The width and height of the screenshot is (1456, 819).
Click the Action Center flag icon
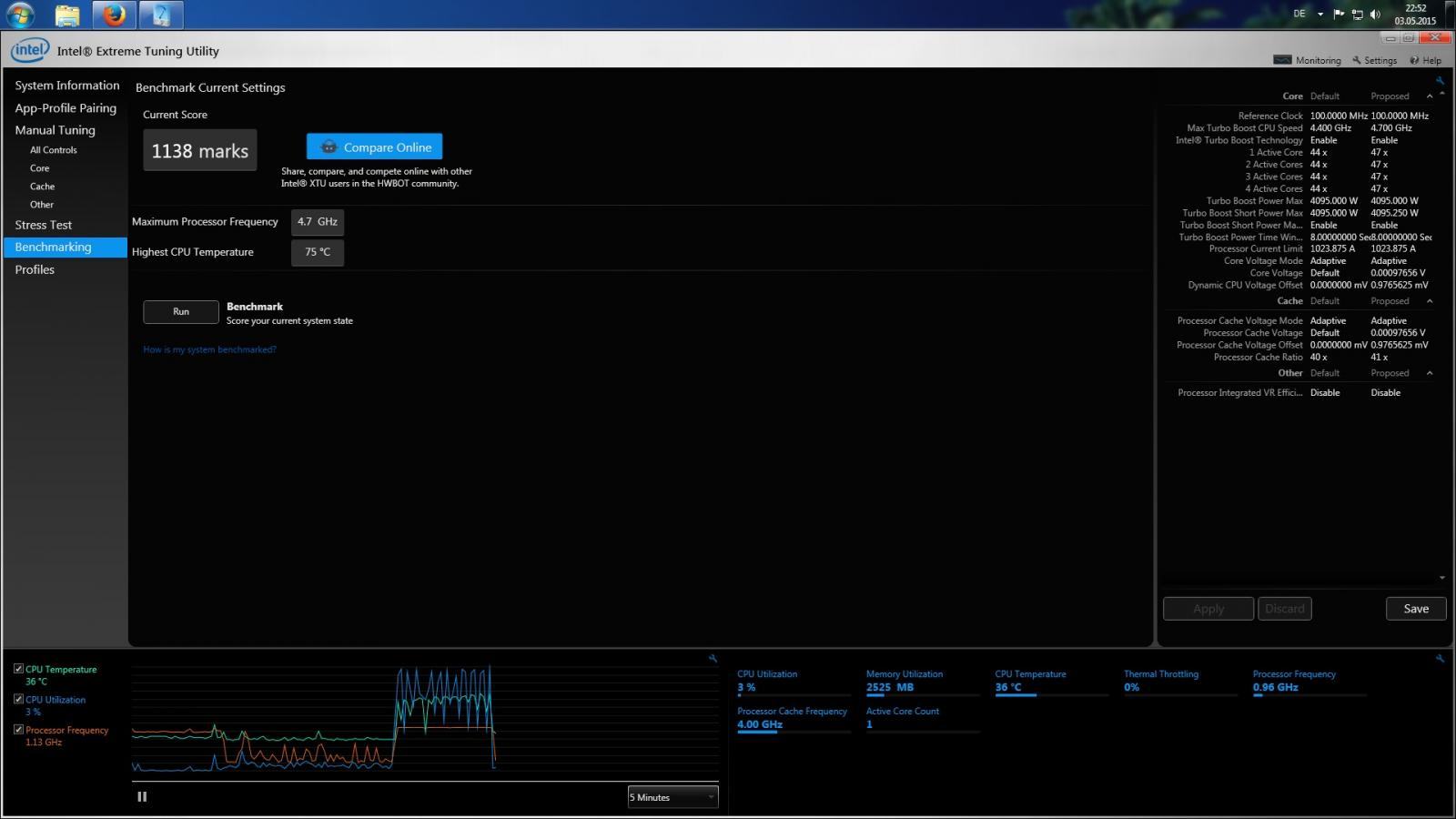click(1339, 14)
